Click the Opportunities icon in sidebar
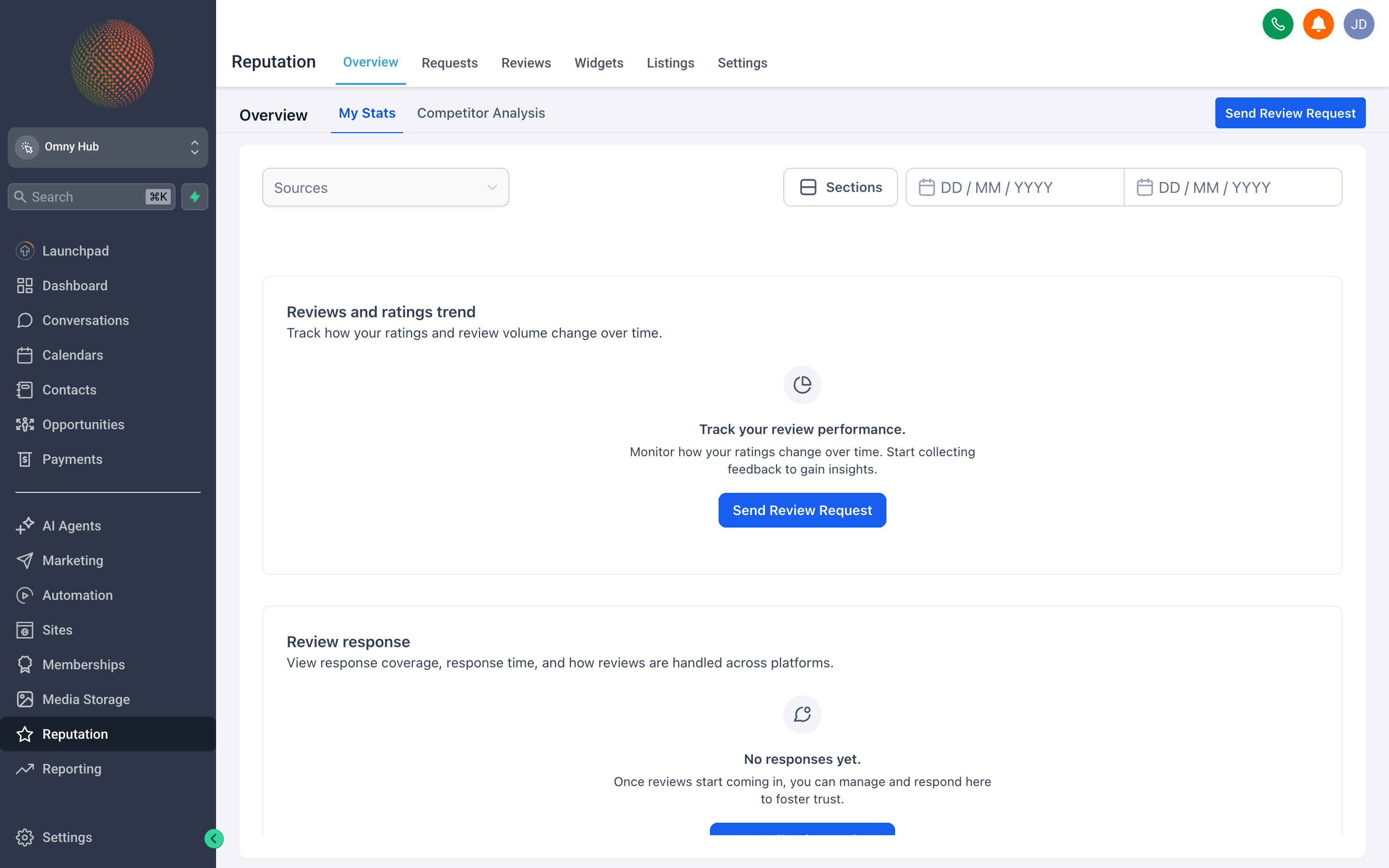The image size is (1389, 868). coord(25,424)
